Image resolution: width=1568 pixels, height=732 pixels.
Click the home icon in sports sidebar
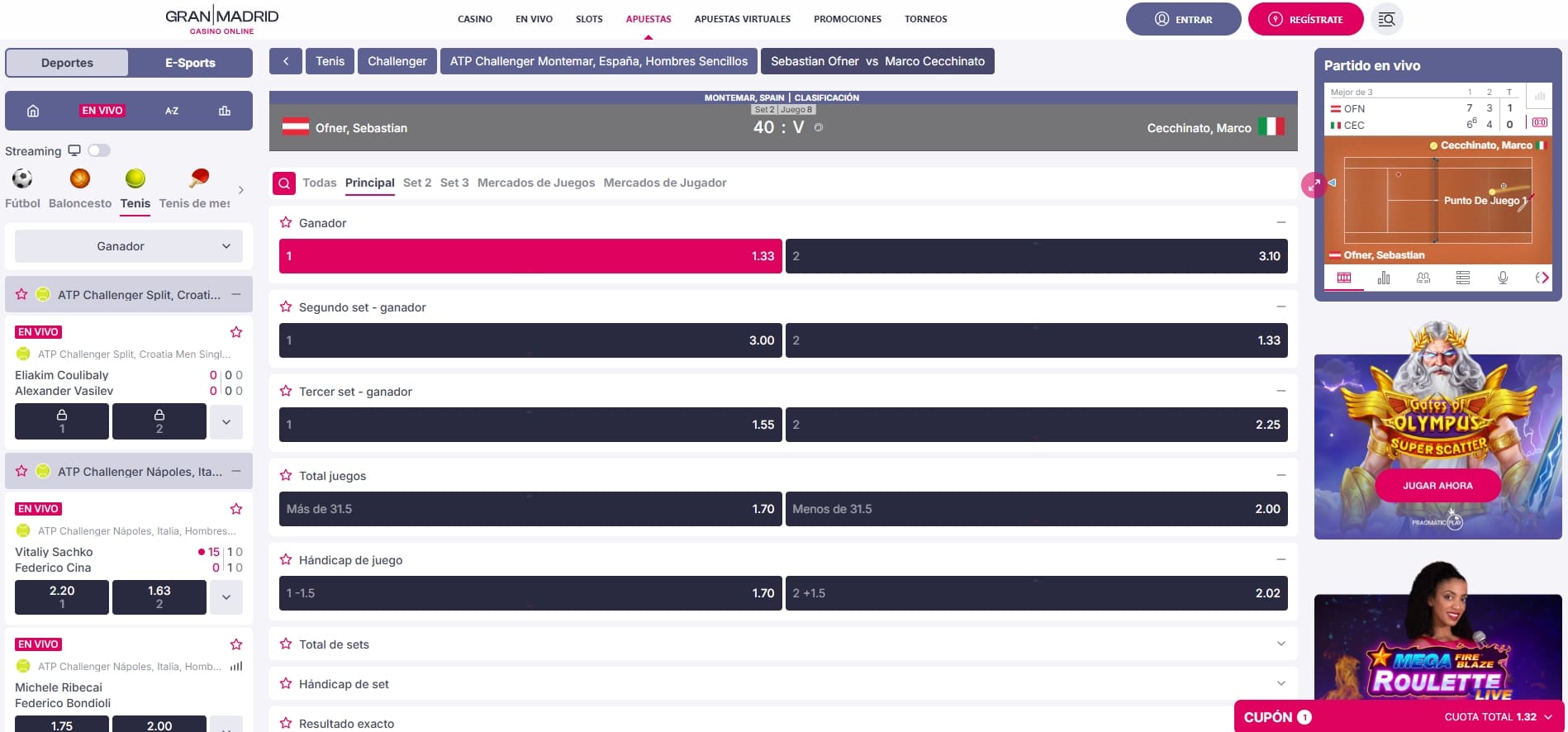(33, 111)
